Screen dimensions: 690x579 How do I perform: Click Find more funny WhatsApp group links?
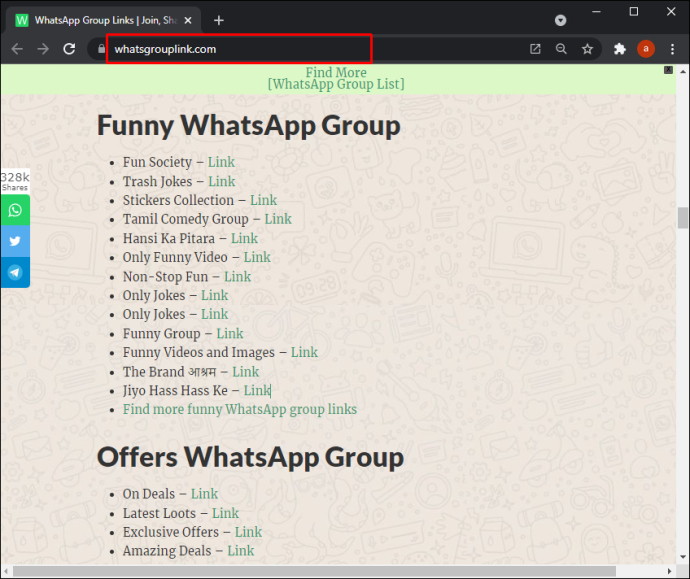click(240, 409)
